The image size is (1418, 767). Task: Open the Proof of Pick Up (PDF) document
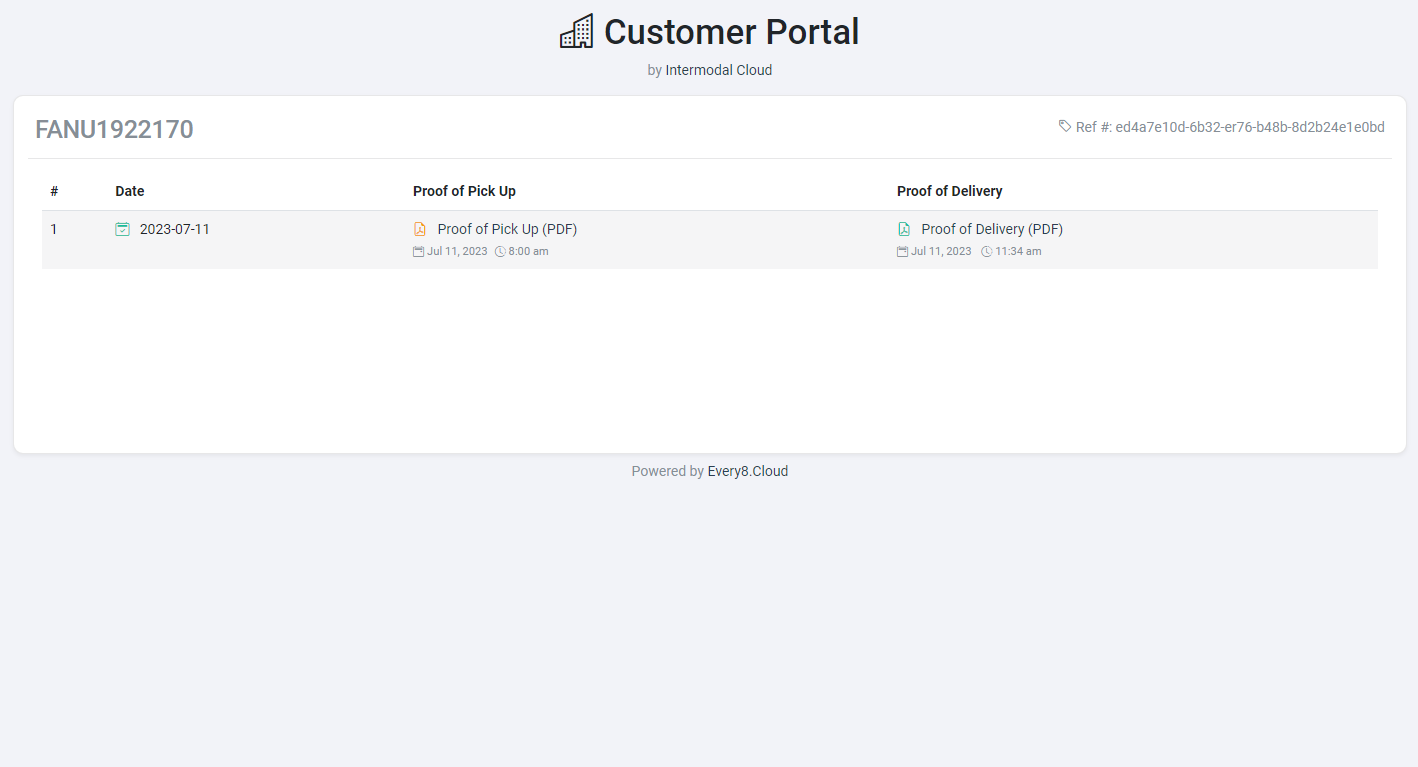[x=506, y=228]
